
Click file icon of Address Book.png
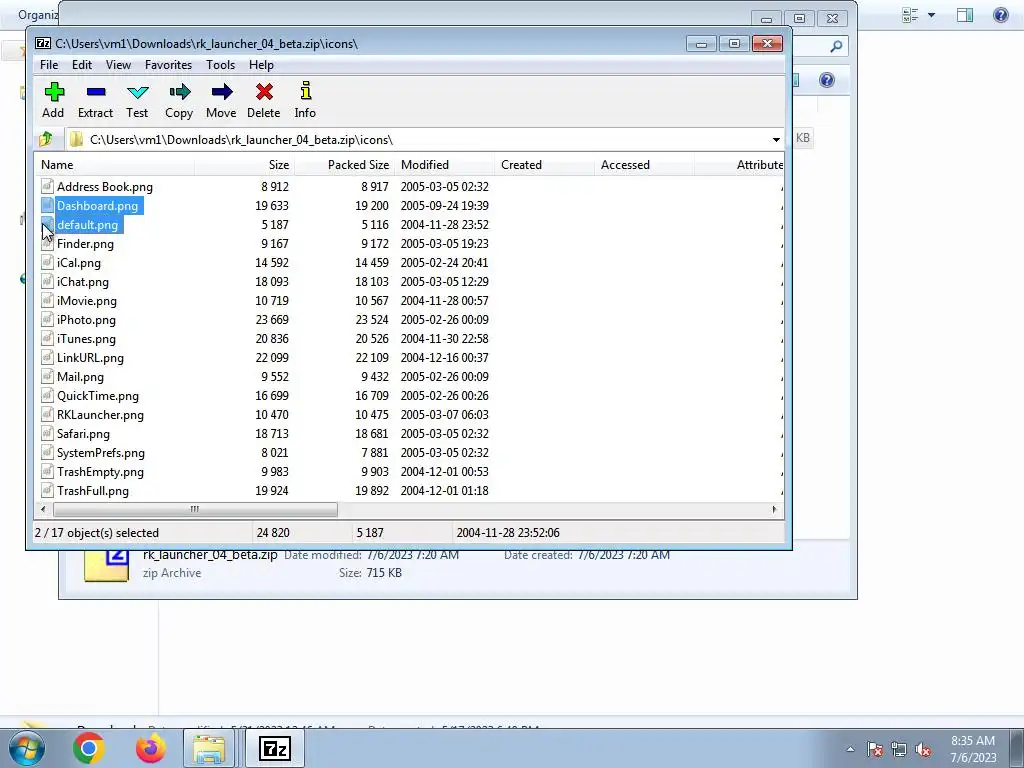[47, 186]
